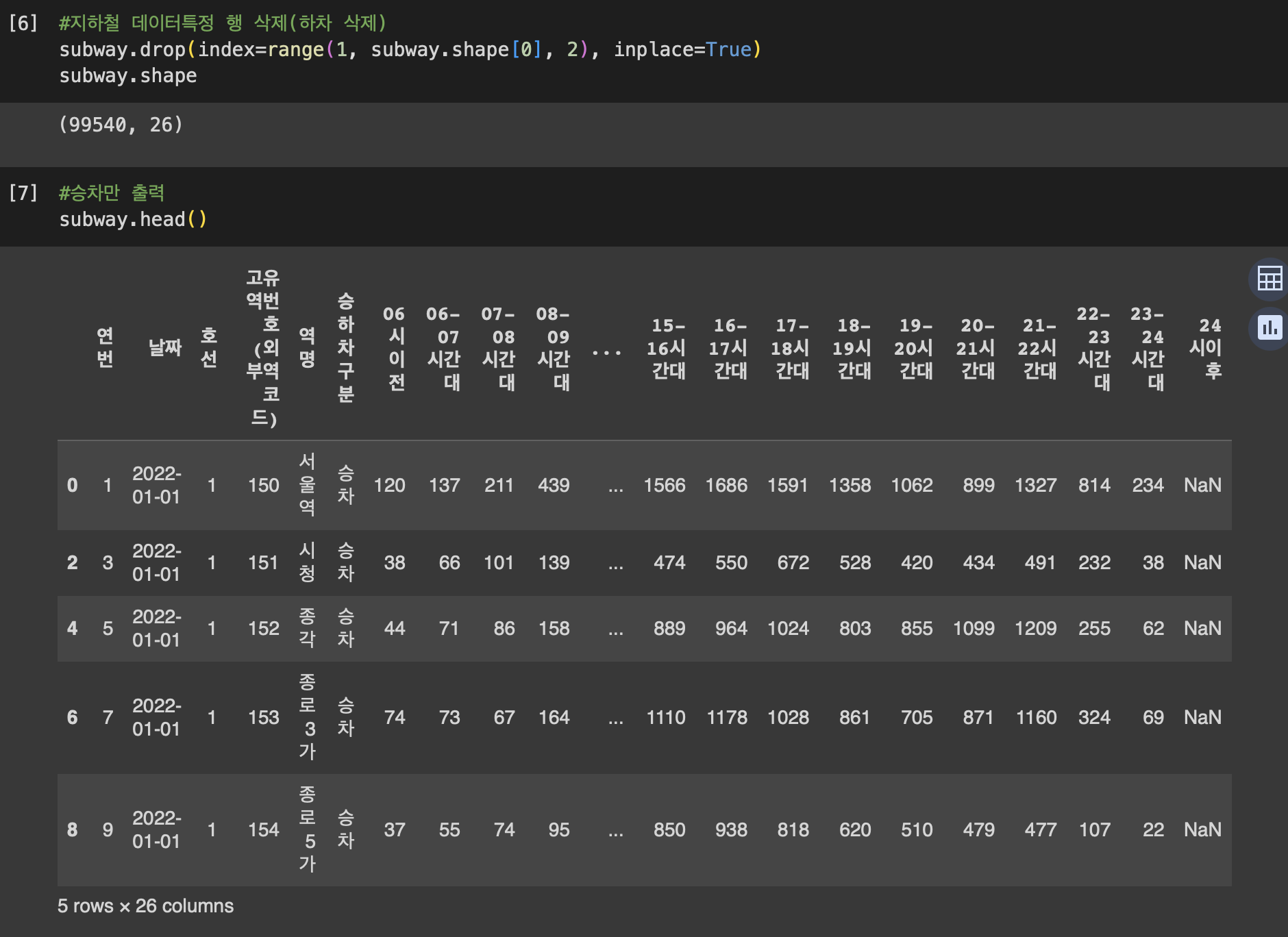
Task: Select code cell number 6 bracket
Action: coord(23,23)
